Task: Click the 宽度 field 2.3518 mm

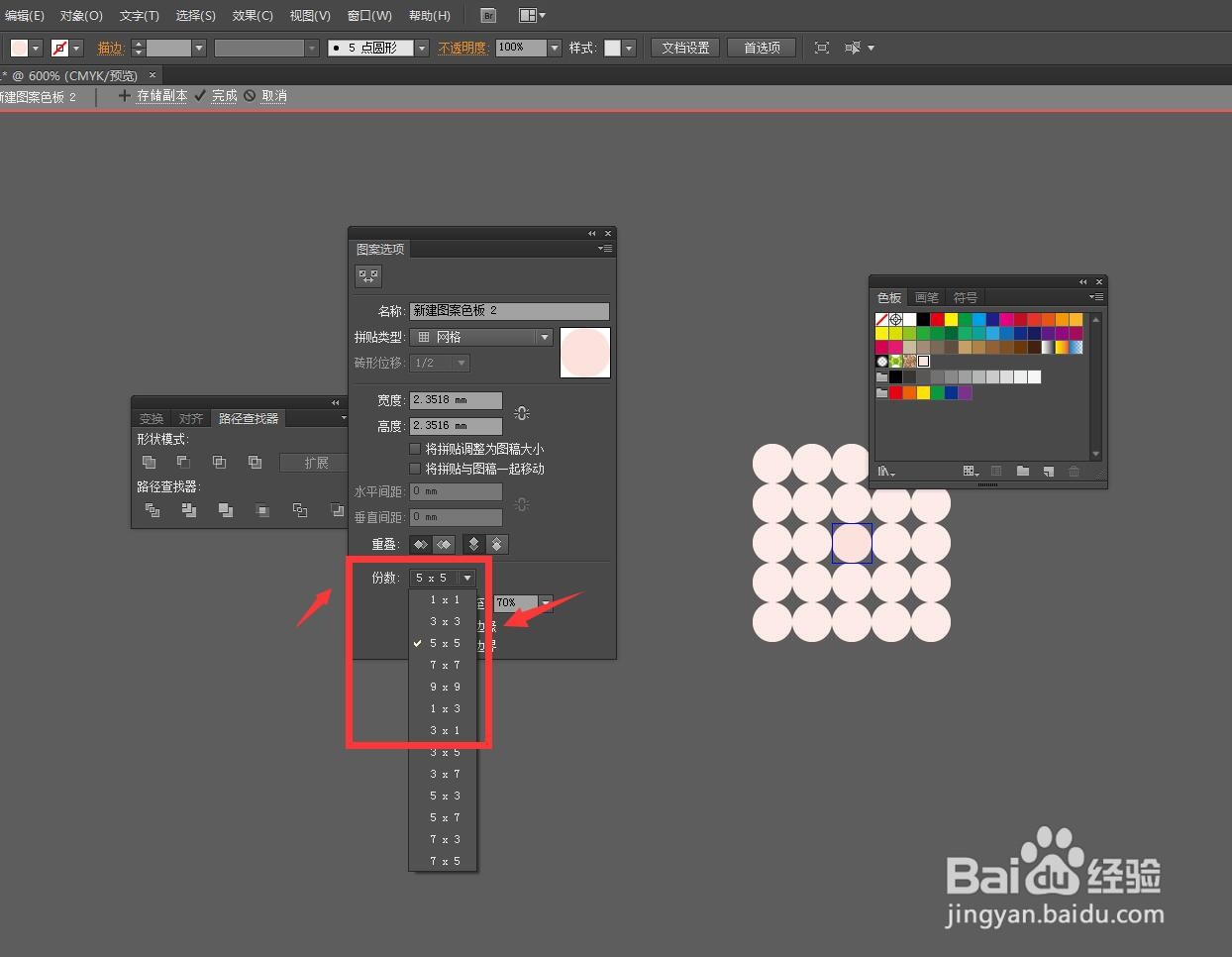Action: [x=456, y=400]
